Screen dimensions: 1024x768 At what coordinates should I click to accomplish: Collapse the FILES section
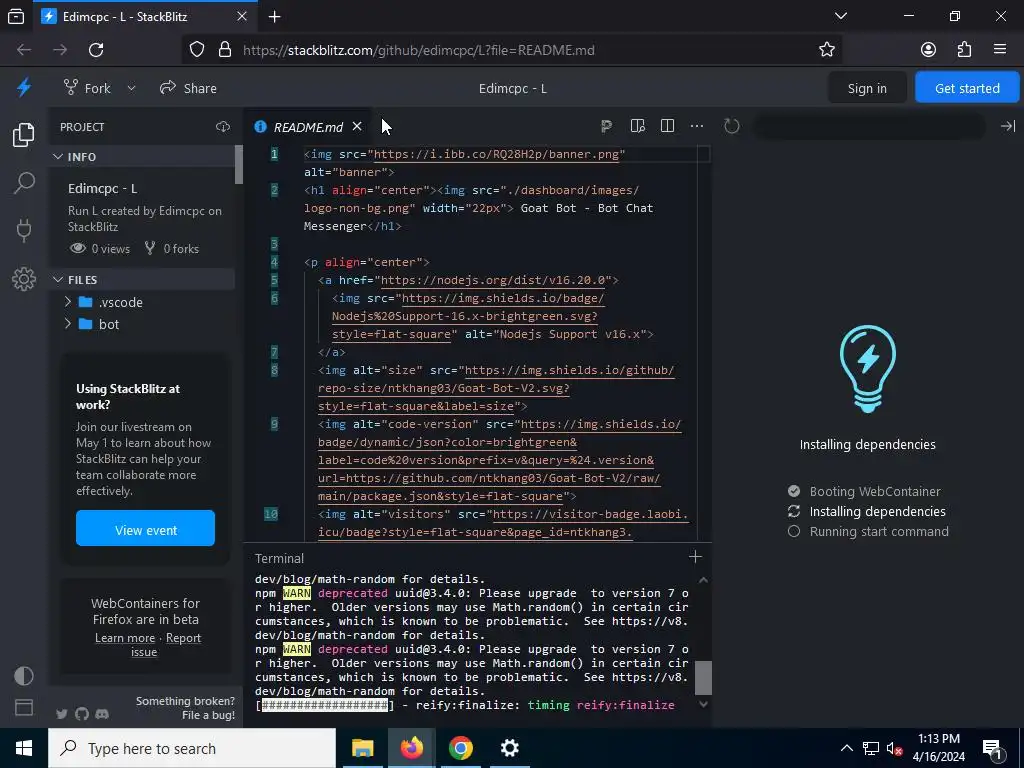coord(142,280)
